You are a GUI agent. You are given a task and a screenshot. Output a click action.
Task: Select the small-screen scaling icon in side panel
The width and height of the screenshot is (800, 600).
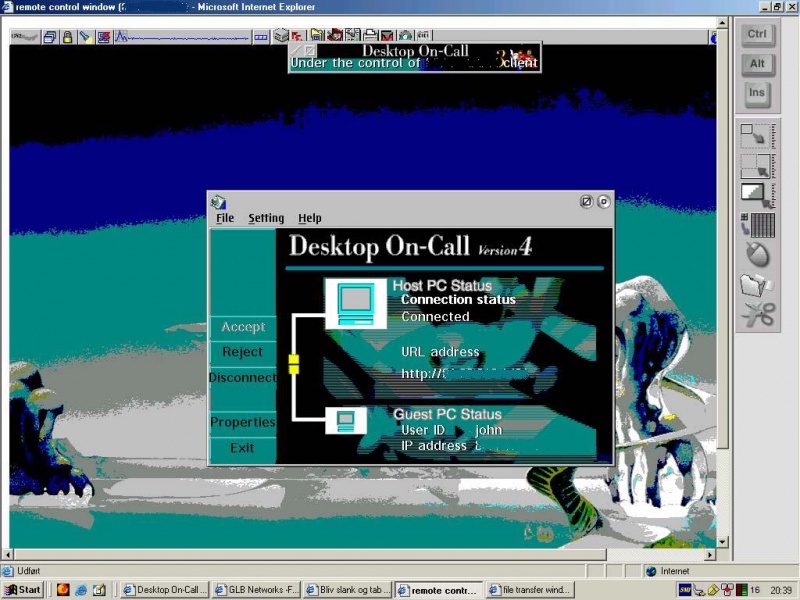[757, 135]
